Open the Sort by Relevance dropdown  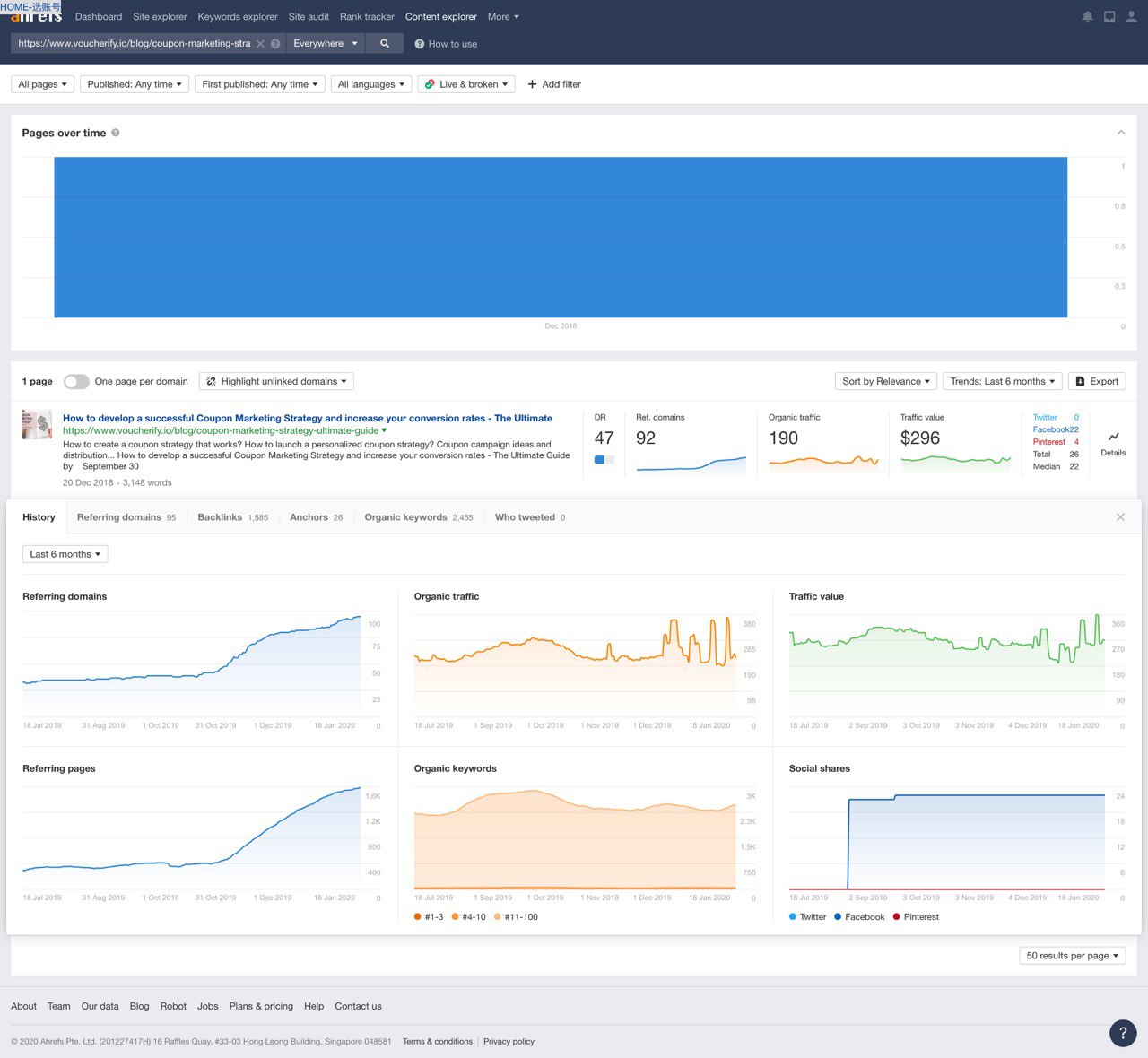click(885, 381)
